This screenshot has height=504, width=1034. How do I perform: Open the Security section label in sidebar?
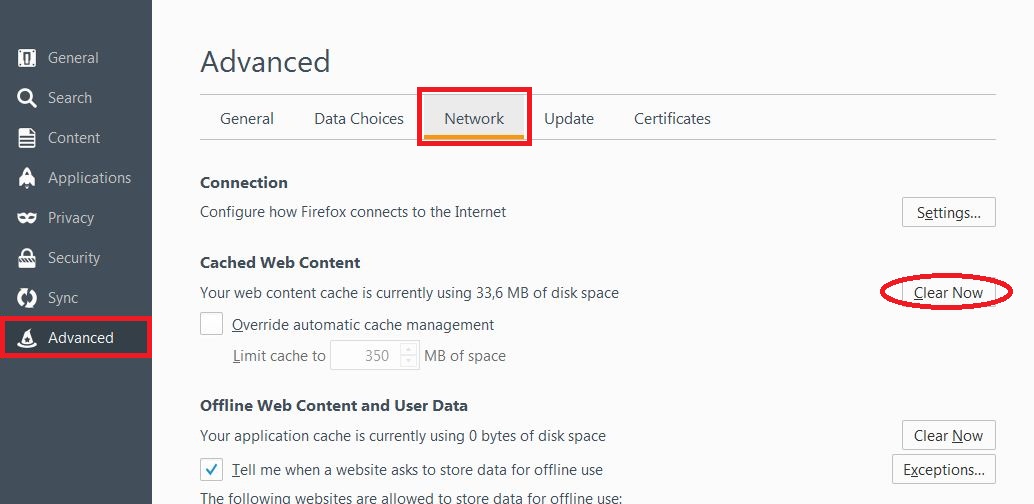73,258
